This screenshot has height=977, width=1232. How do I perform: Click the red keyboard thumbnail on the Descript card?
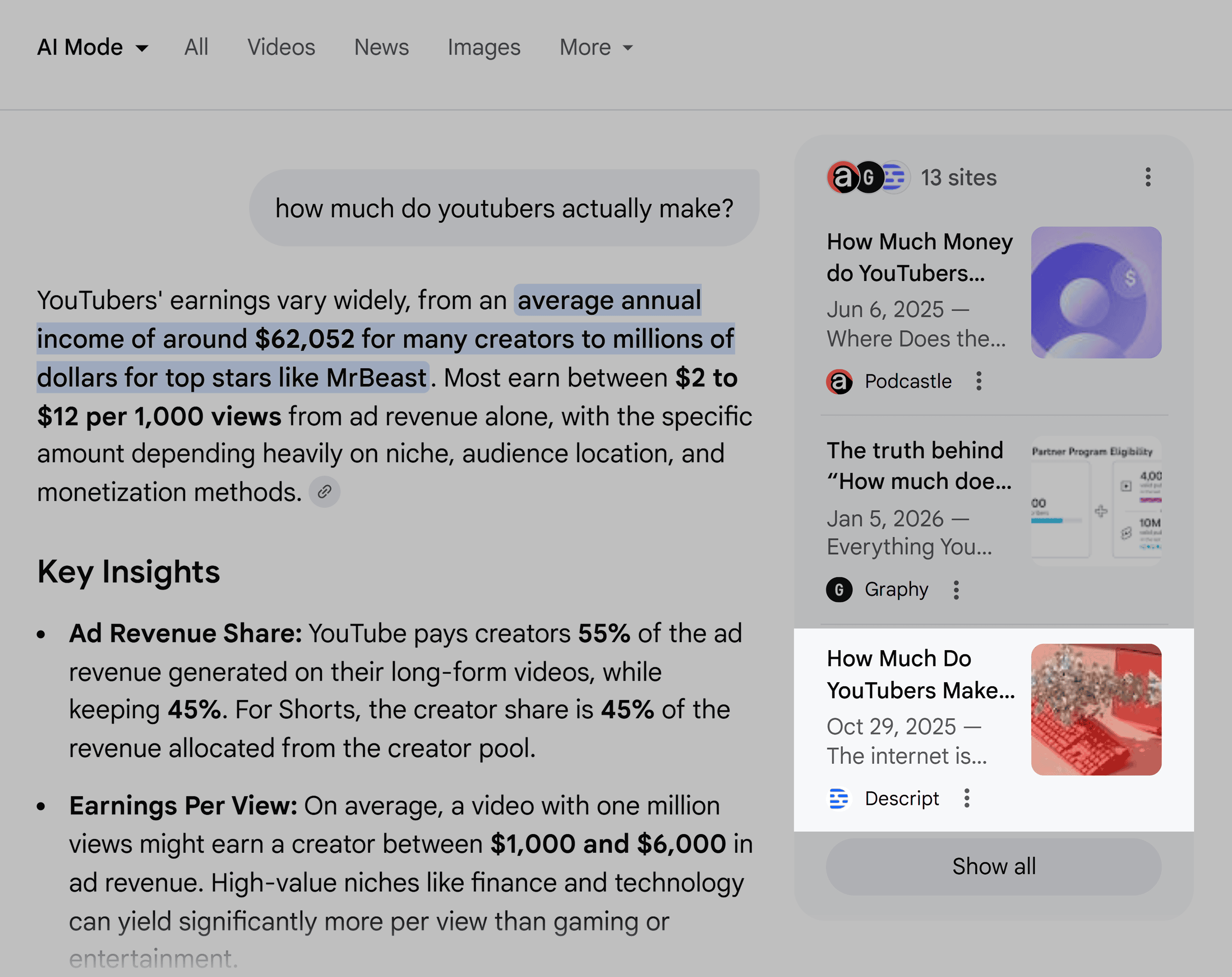tap(1096, 709)
